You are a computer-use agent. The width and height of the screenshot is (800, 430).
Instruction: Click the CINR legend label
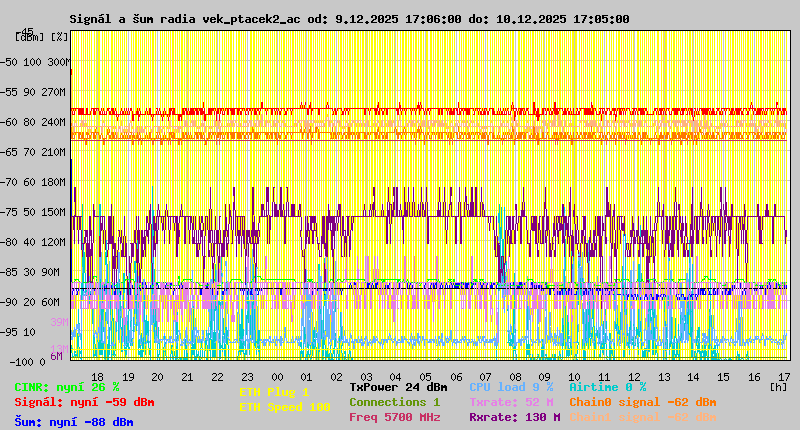(66, 386)
